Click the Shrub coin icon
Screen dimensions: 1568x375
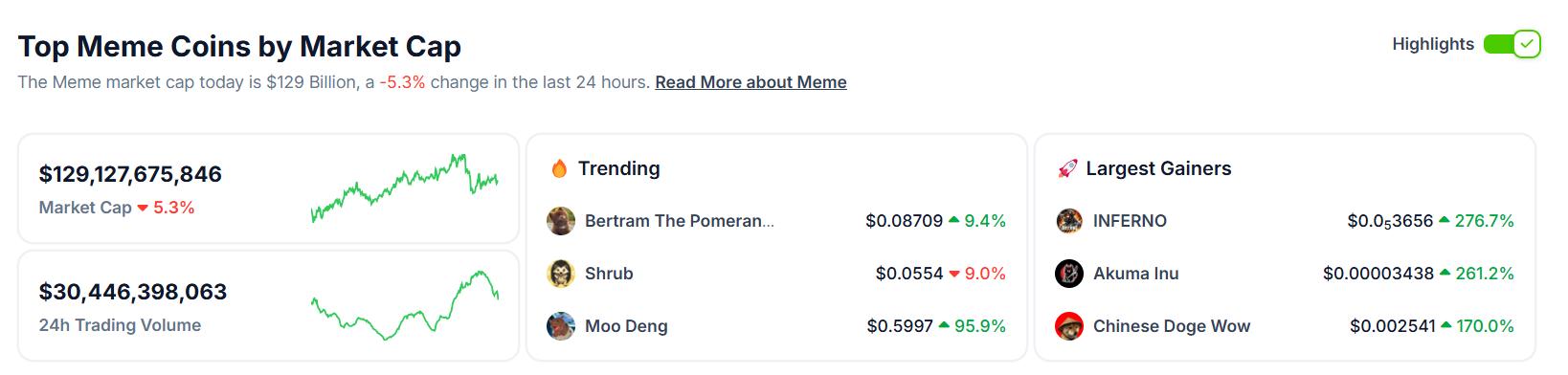coord(561,274)
